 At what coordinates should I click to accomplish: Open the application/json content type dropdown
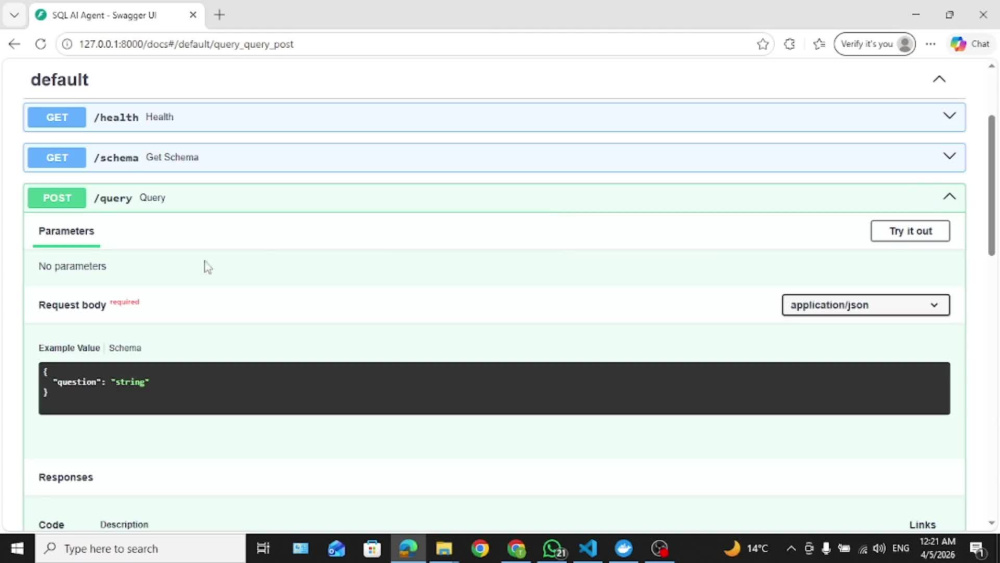pos(865,305)
